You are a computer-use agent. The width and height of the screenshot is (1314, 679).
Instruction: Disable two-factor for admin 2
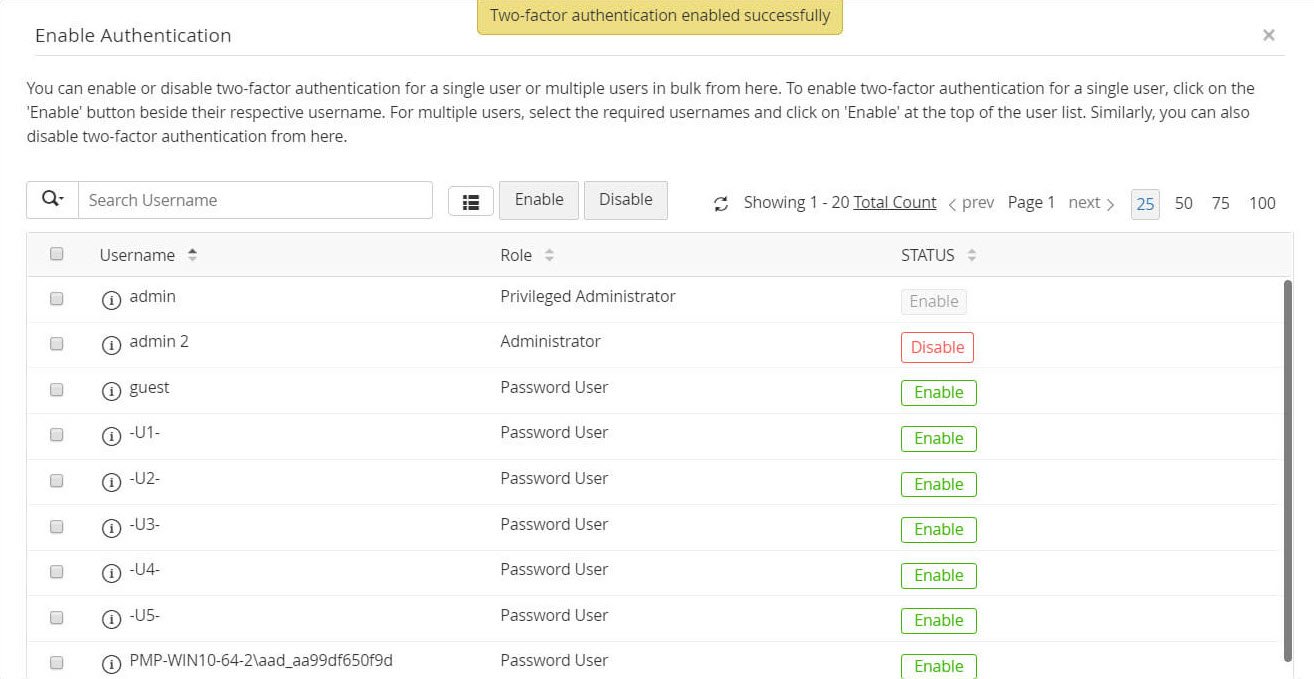point(937,347)
